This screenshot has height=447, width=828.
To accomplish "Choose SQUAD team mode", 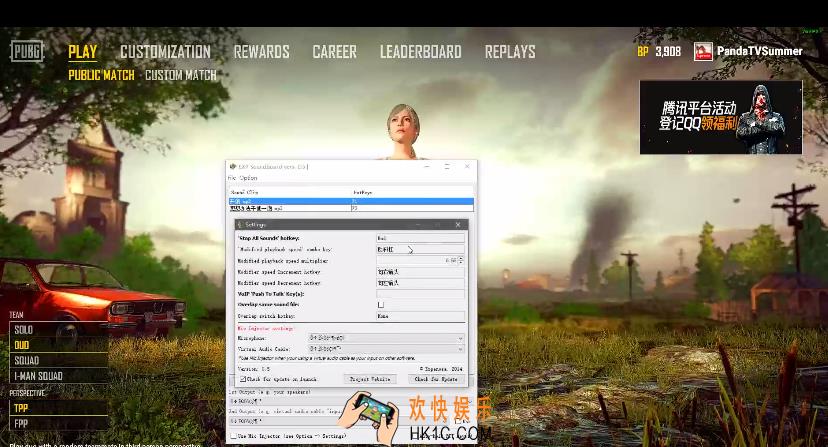I will pos(58,360).
